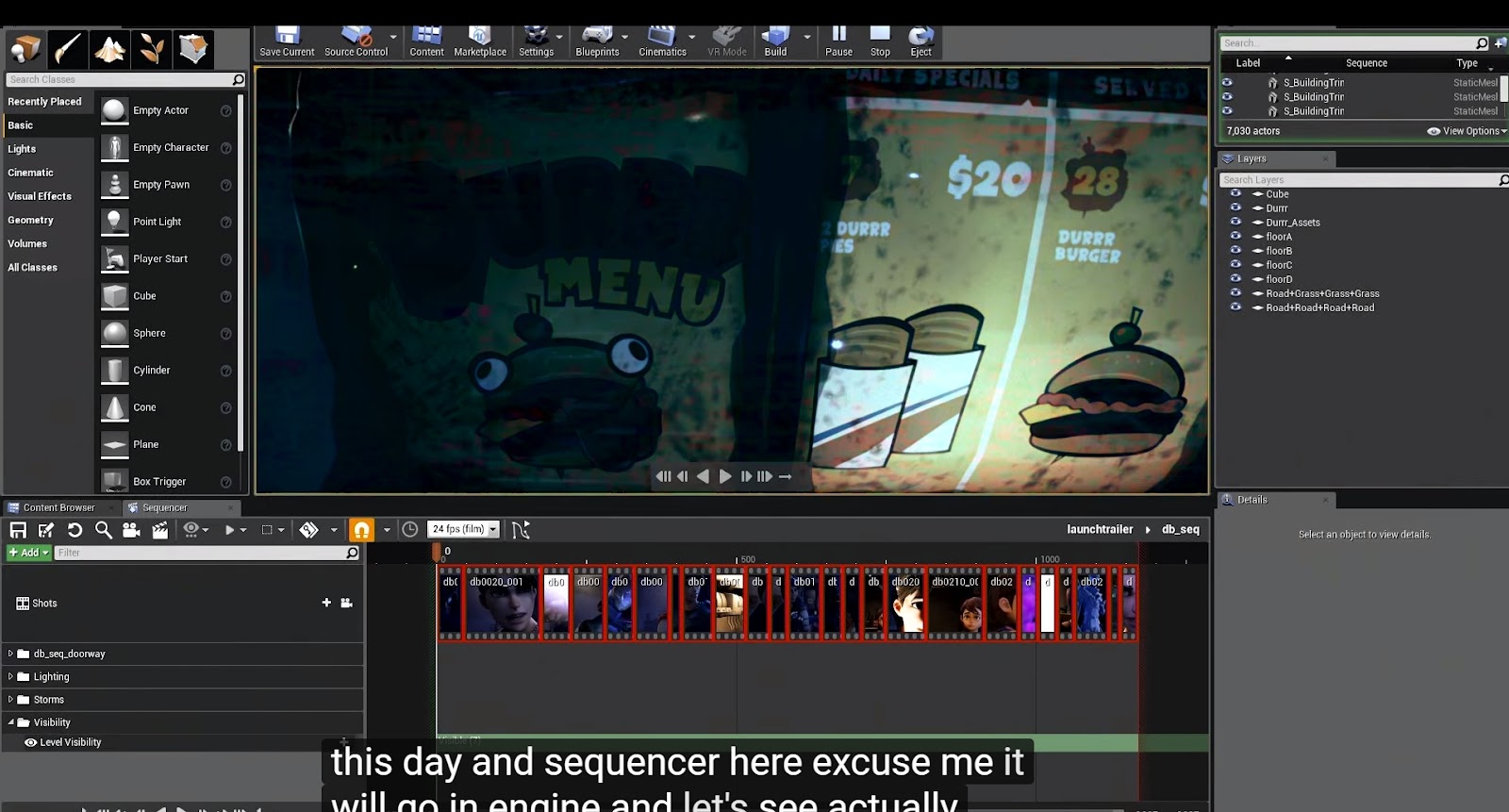Click the clock icon in Sequencer toolbar
1509x812 pixels.
pos(410,530)
